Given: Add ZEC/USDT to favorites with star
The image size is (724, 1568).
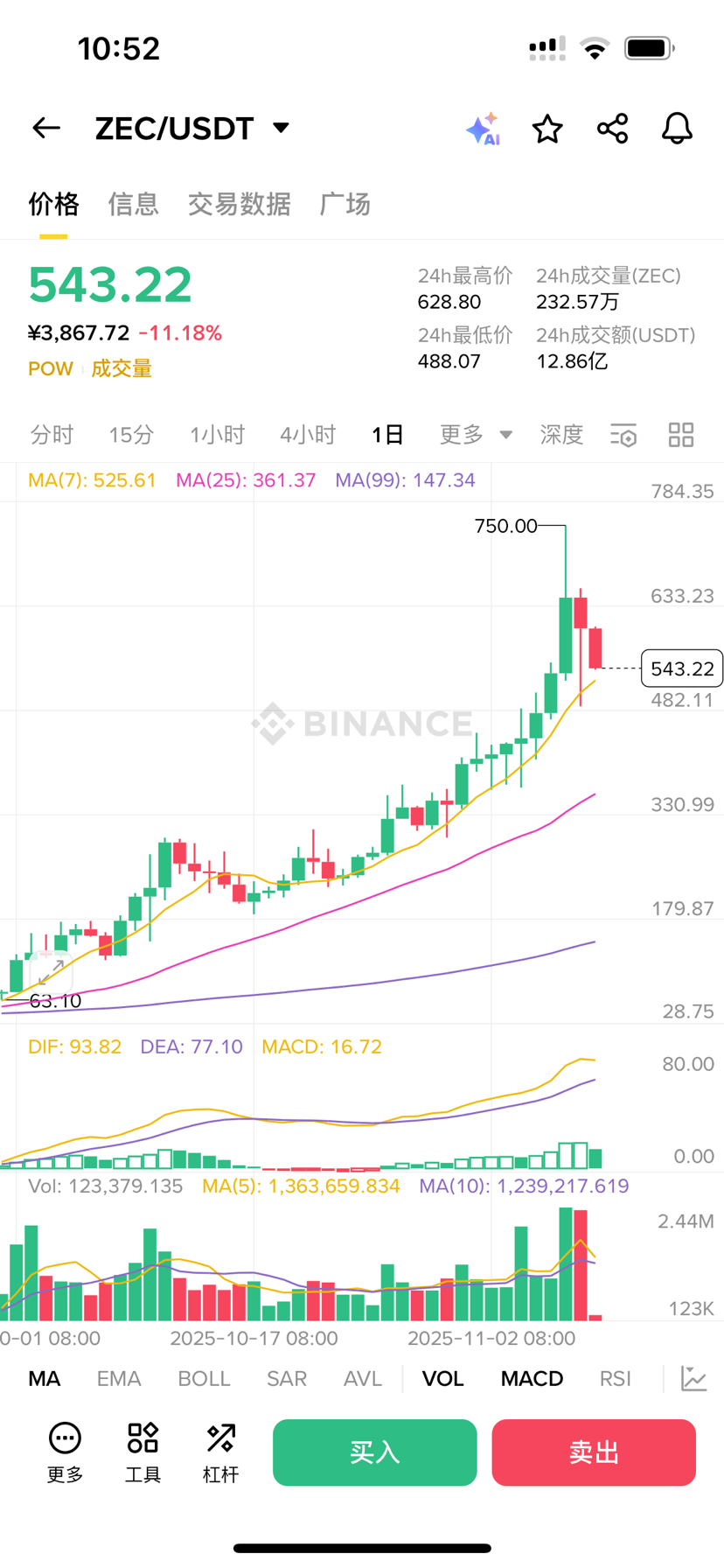Looking at the screenshot, I should 547,129.
